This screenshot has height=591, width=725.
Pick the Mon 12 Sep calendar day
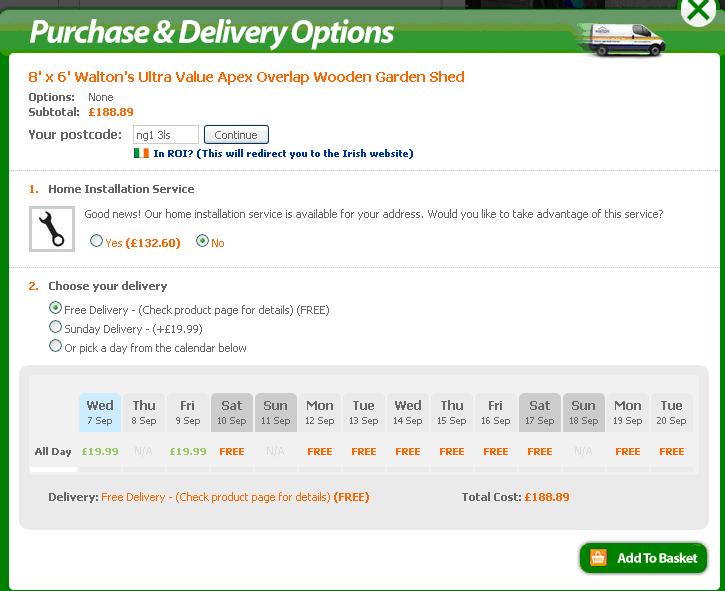[x=319, y=412]
